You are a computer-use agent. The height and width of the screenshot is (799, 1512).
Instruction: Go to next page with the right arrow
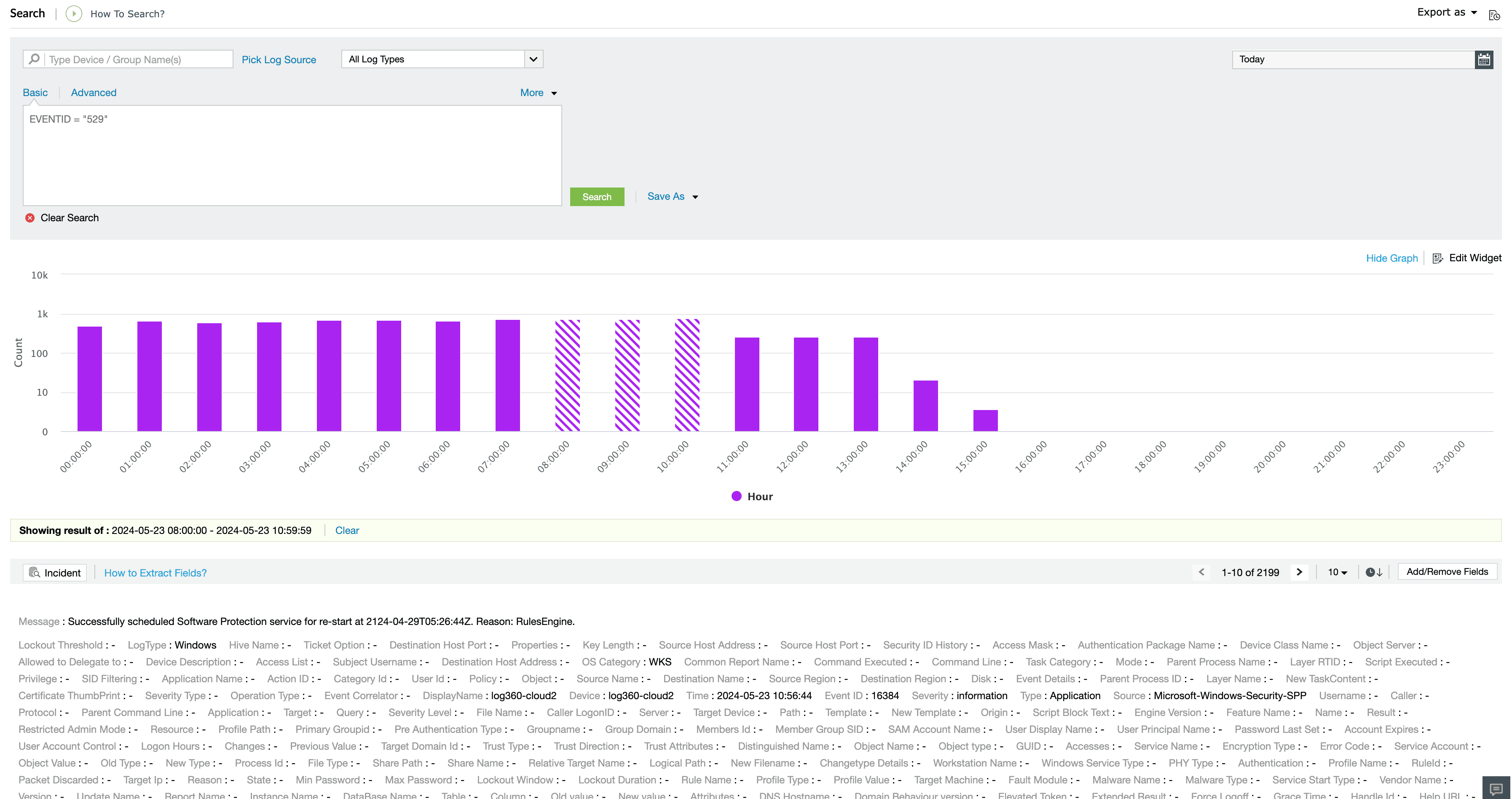click(x=1300, y=572)
